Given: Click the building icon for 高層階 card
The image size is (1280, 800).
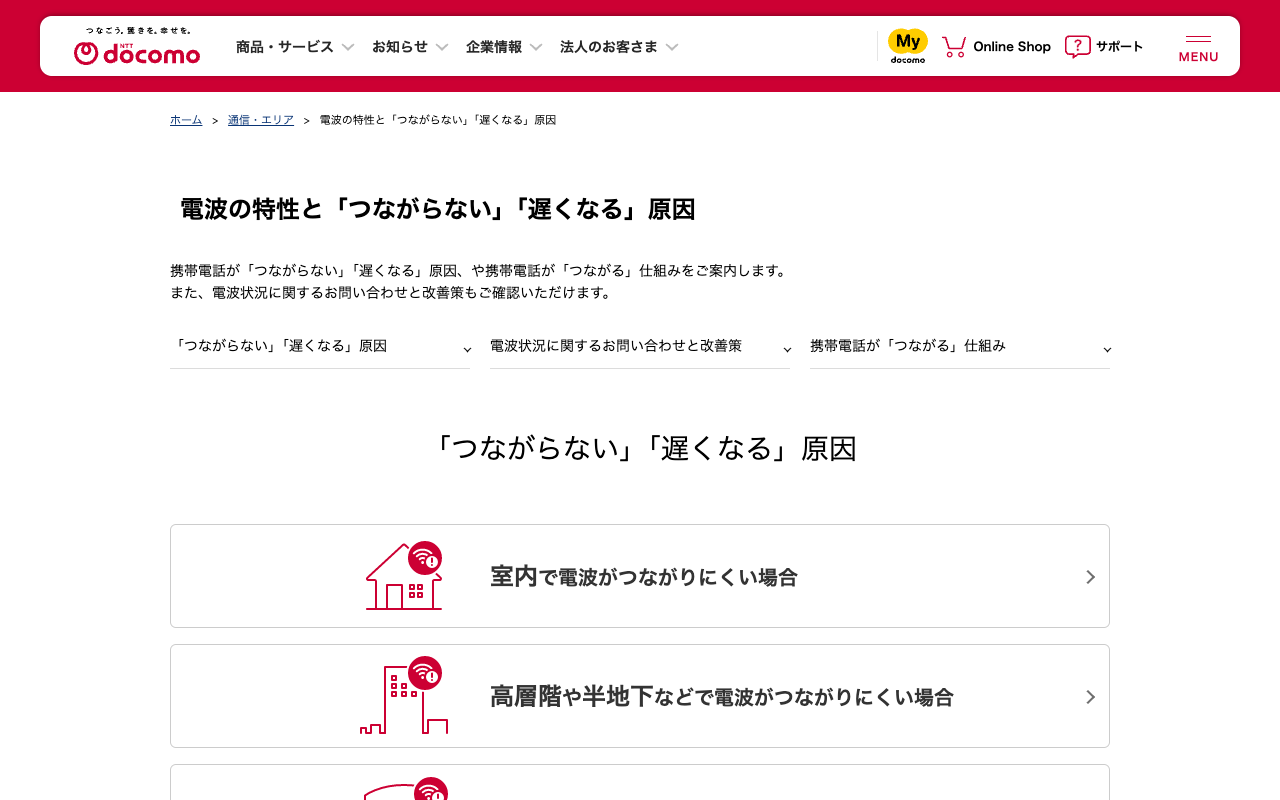Looking at the screenshot, I should pos(404,696).
